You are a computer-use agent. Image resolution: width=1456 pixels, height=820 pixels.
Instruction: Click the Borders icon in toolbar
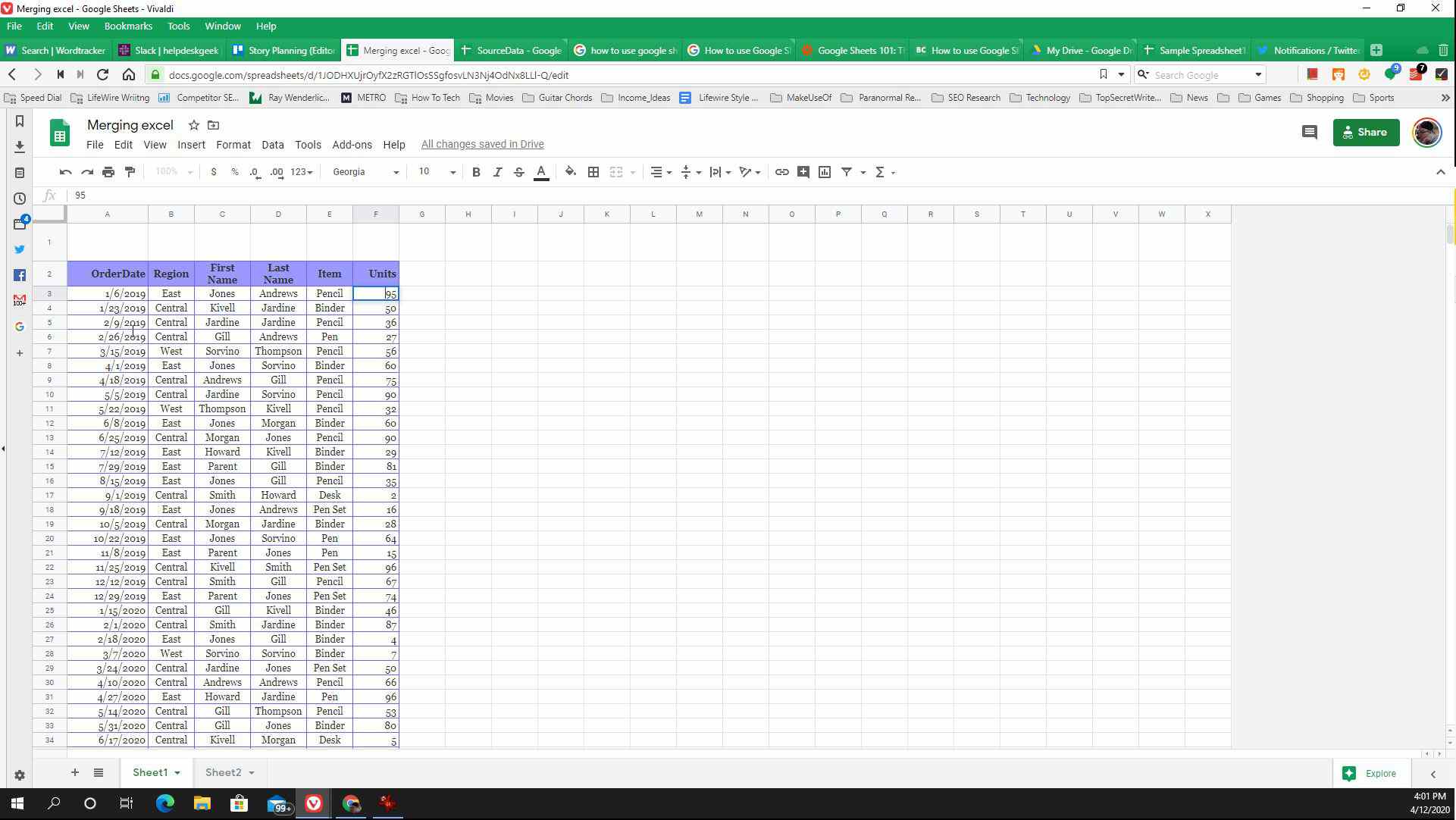pyautogui.click(x=593, y=171)
